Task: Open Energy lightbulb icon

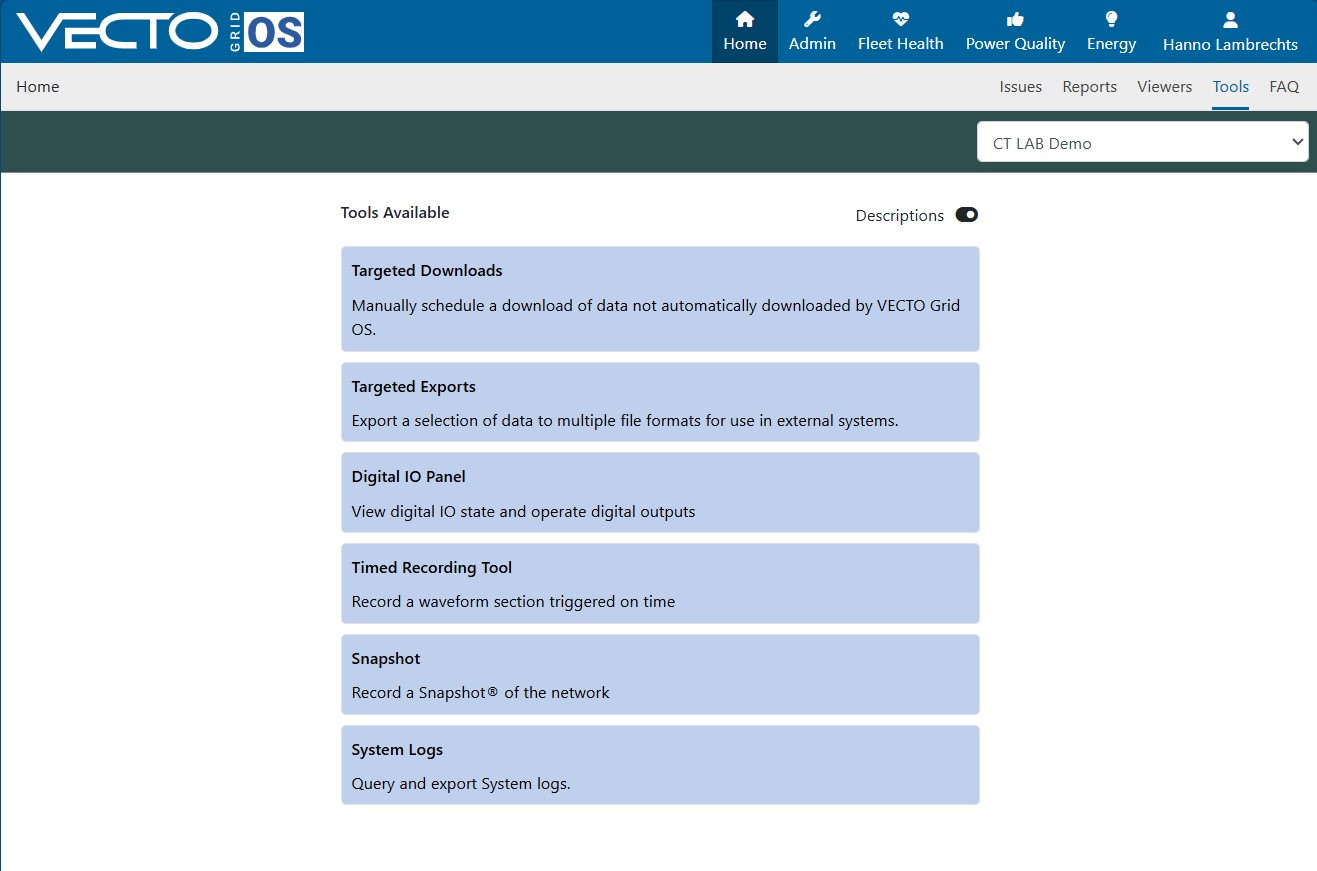Action: (1111, 19)
